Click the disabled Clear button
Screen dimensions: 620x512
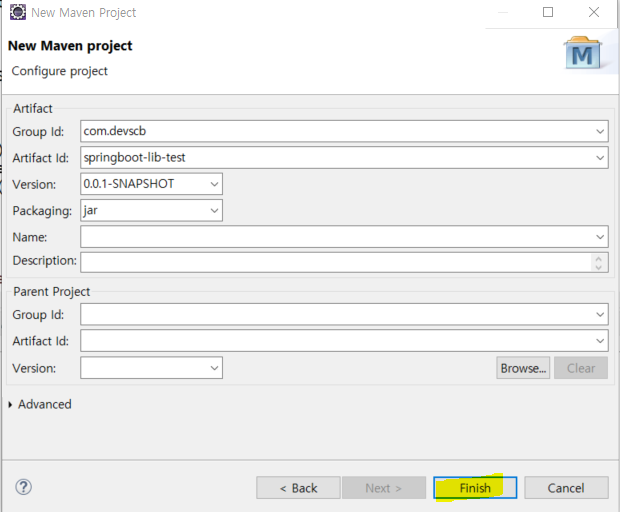coord(580,368)
